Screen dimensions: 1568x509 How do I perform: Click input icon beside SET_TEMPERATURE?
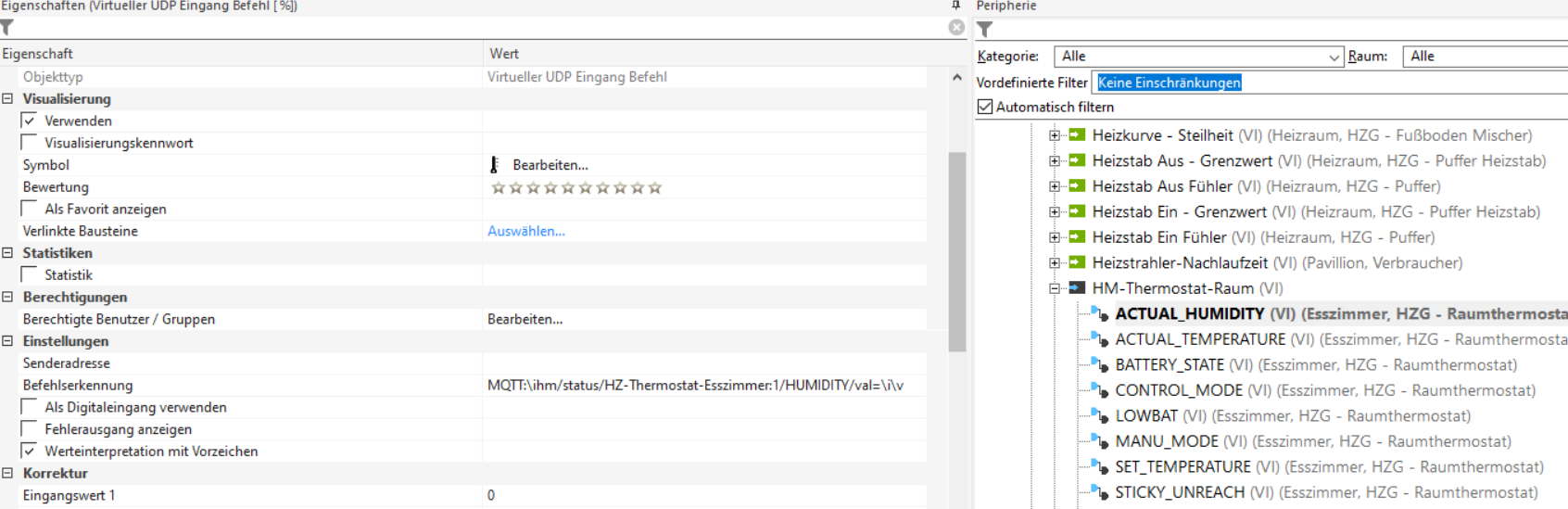(x=1100, y=467)
